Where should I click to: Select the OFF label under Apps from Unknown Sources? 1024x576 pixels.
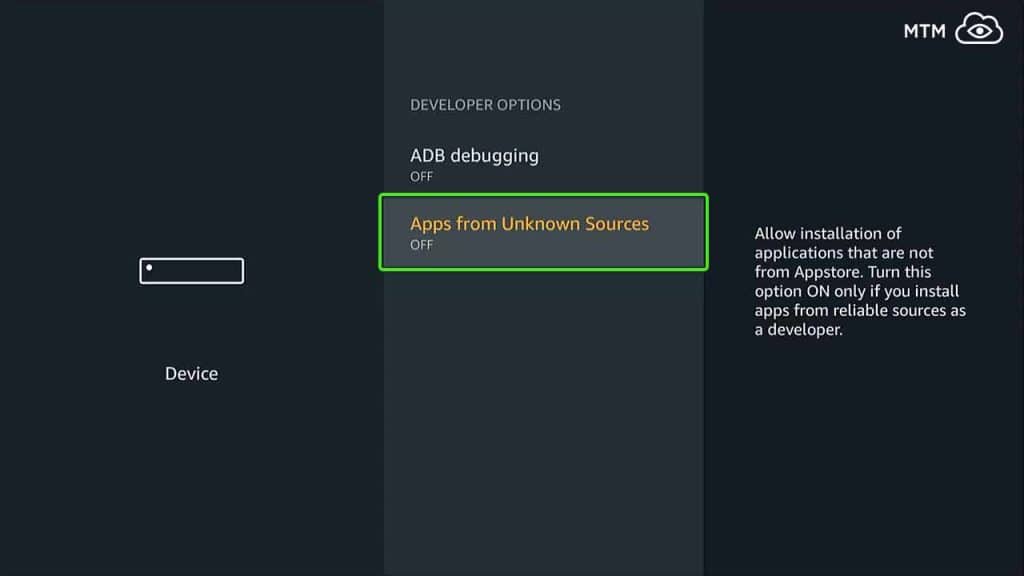(x=421, y=245)
